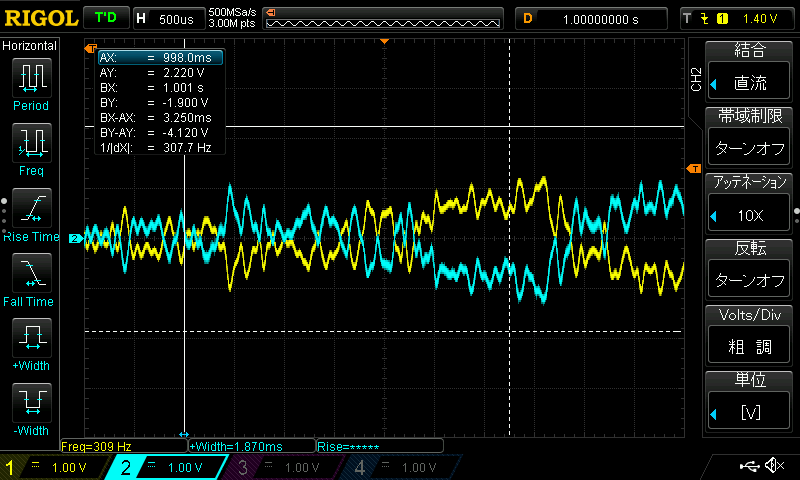This screenshot has width=800, height=480.
Task: Select channel 3 tab at bottom
Action: [x=286, y=467]
